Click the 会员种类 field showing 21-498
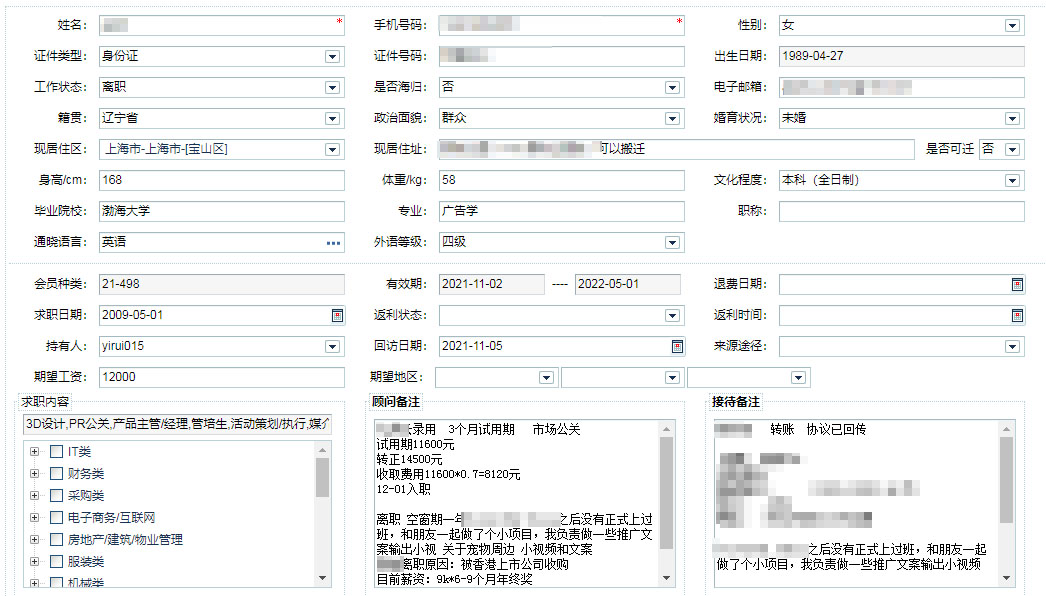Image resolution: width=1046 pixels, height=596 pixels. 221,284
